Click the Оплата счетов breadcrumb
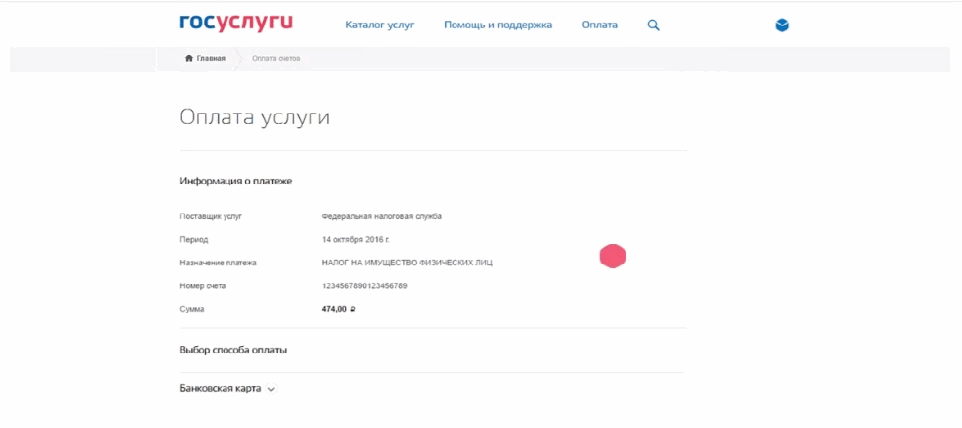This screenshot has height=428, width=962. click(x=276, y=59)
